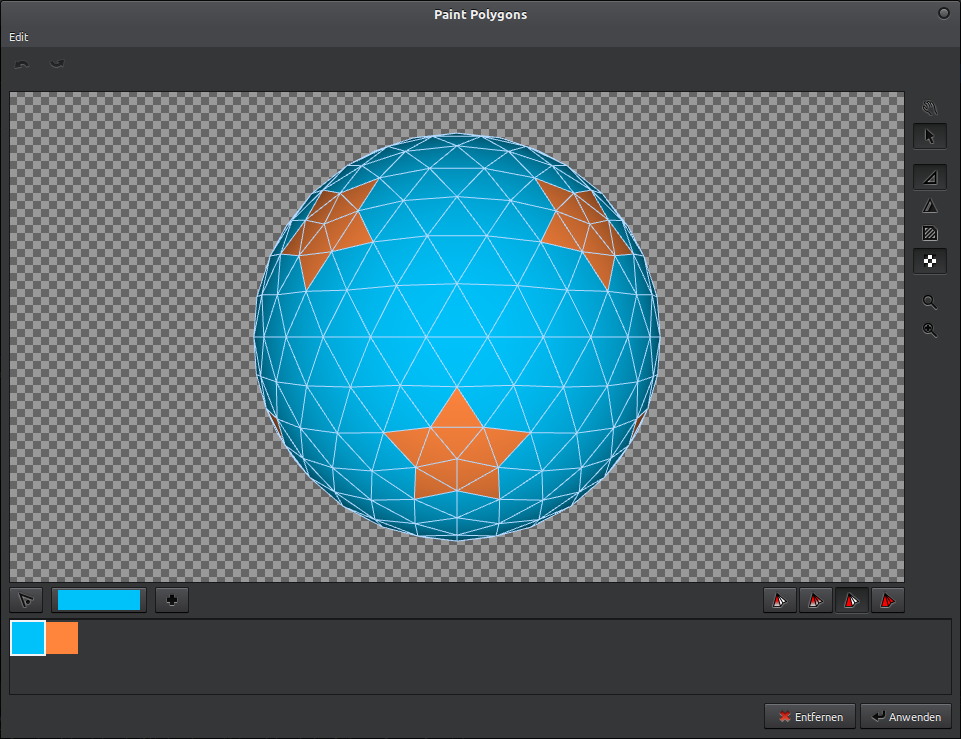The height and width of the screenshot is (739, 961).
Task: Select the hatched pattern tool
Action: coord(929,232)
